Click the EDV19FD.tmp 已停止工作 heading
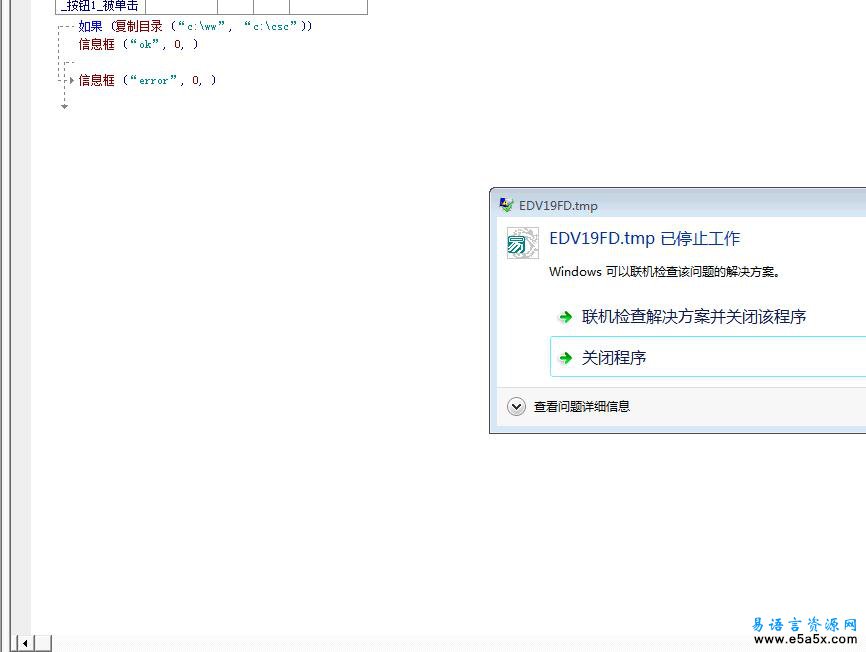 pos(644,238)
